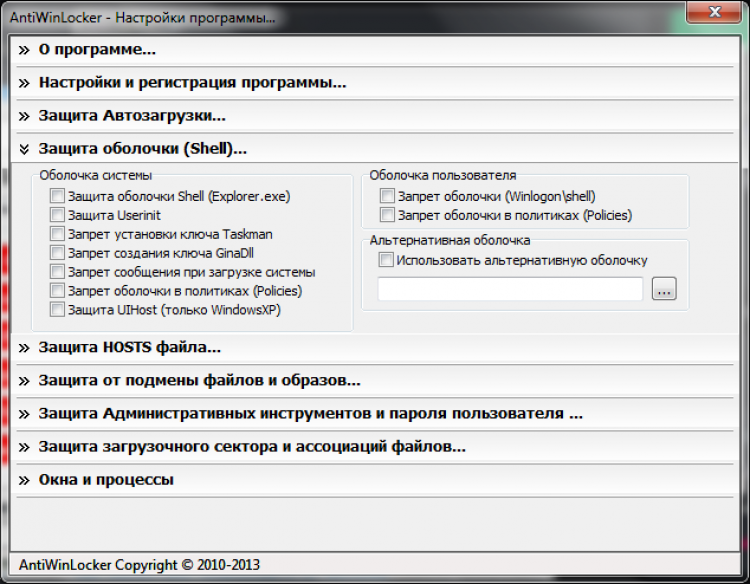Screen dimensions: 750x584
Task: Open "Защита загрузочного сектора и ассоциаций" title
Action: tap(252, 447)
